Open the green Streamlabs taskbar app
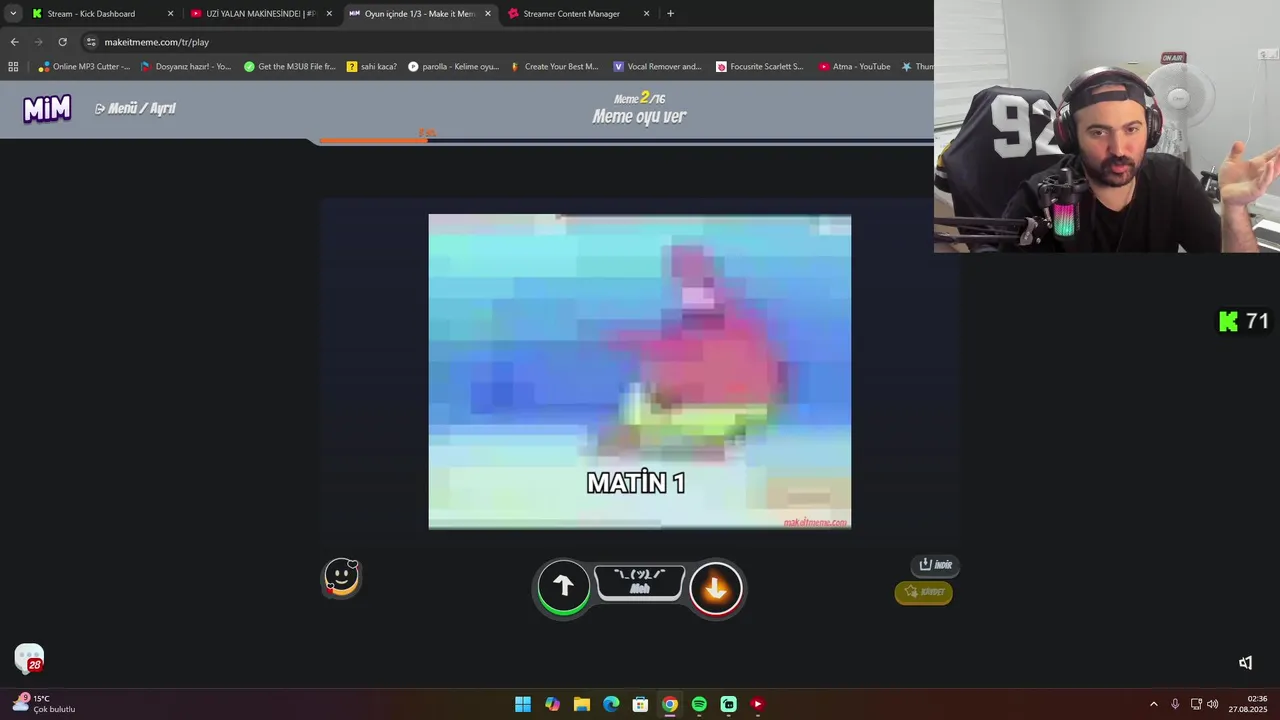Viewport: 1280px width, 720px height. coord(728,704)
